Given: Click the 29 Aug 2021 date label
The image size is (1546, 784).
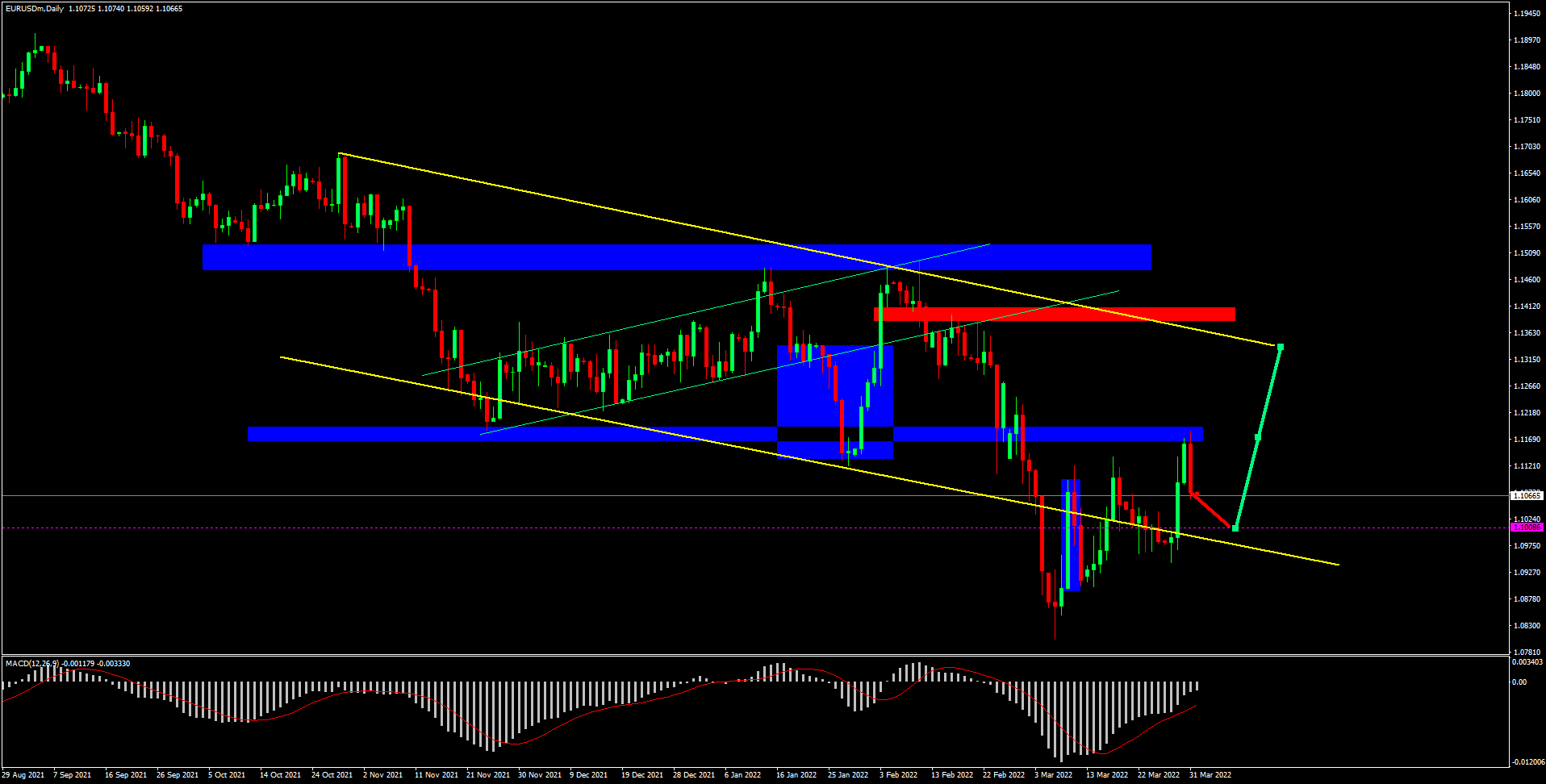Looking at the screenshot, I should pos(23,775).
